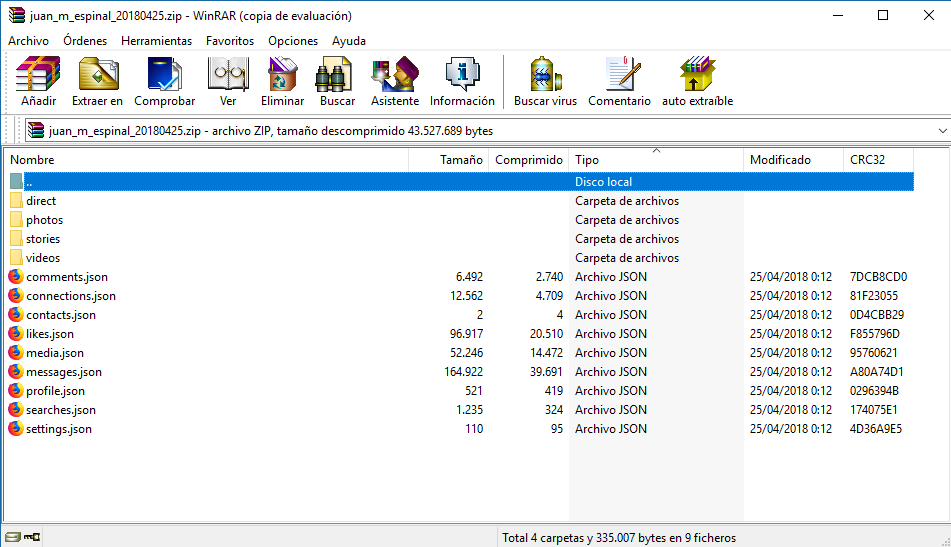951x547 pixels.
Task: Click the archive path text field
Action: tap(487, 130)
